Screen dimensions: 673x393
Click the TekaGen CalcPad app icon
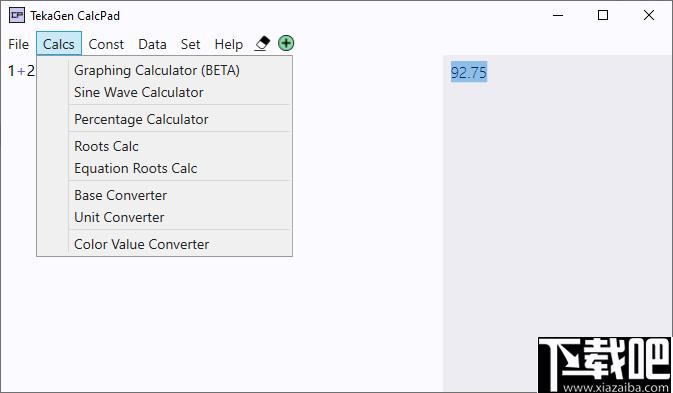point(17,15)
